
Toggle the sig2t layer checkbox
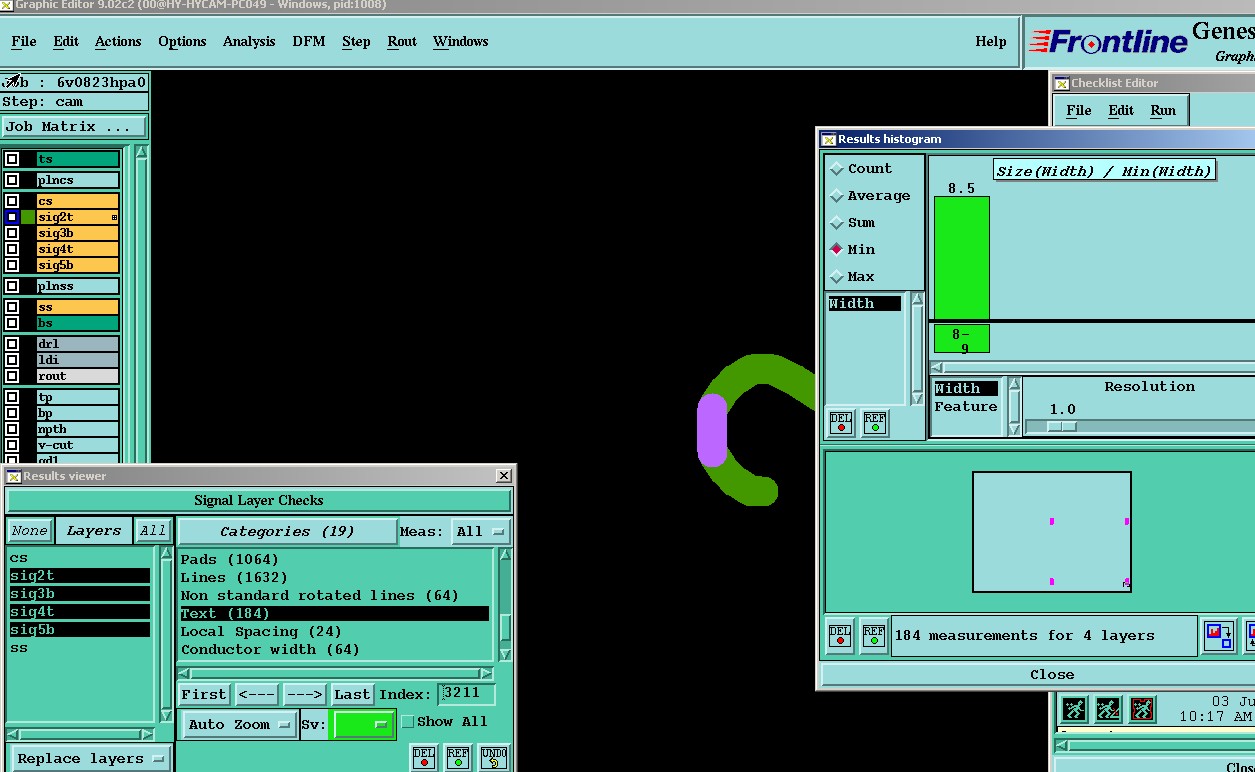(x=12, y=217)
